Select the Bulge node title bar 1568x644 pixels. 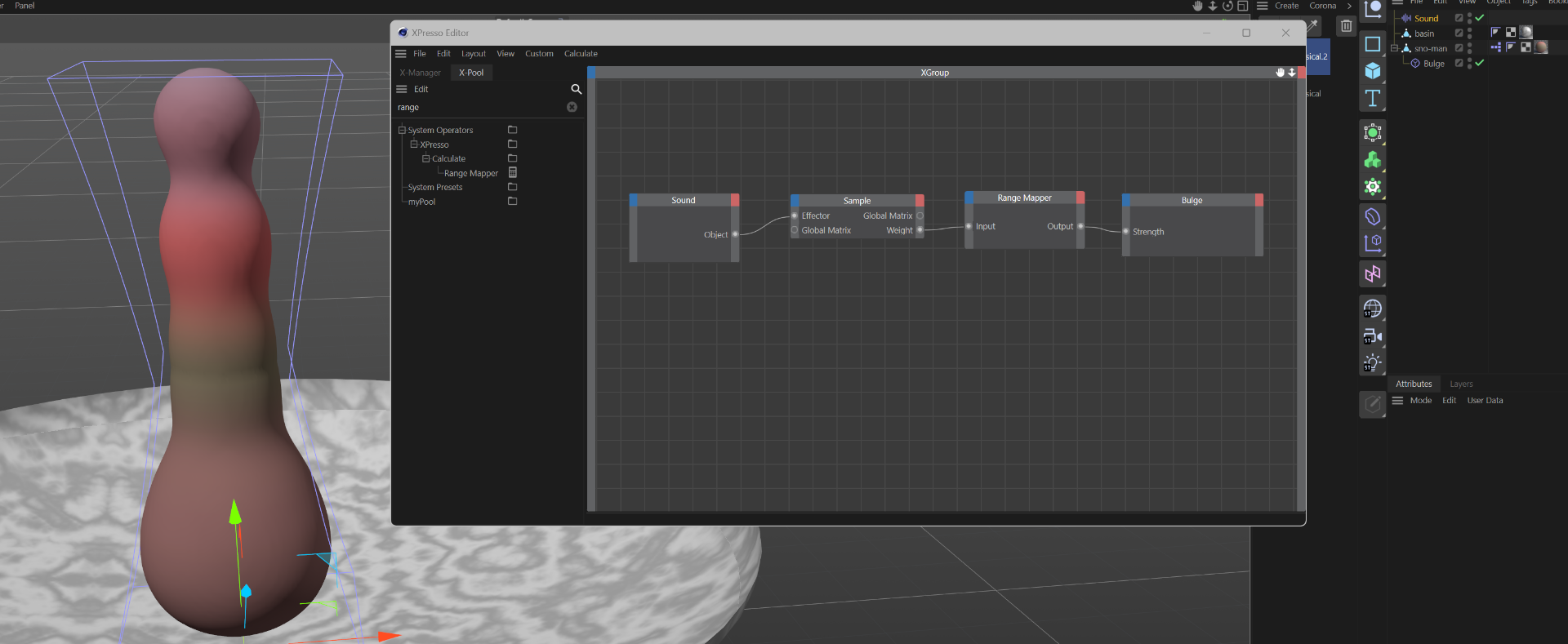[x=1192, y=200]
